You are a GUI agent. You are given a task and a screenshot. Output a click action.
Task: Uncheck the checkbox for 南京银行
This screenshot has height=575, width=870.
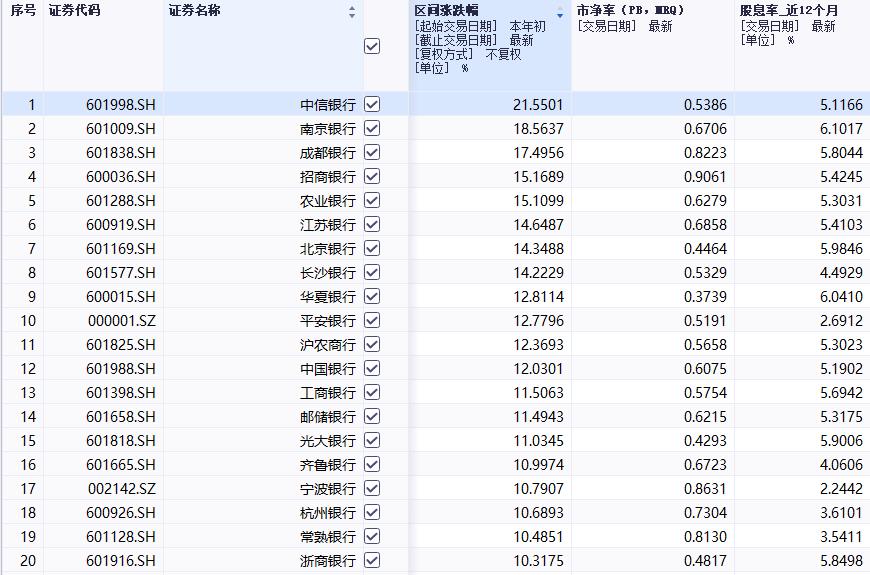pos(372,128)
